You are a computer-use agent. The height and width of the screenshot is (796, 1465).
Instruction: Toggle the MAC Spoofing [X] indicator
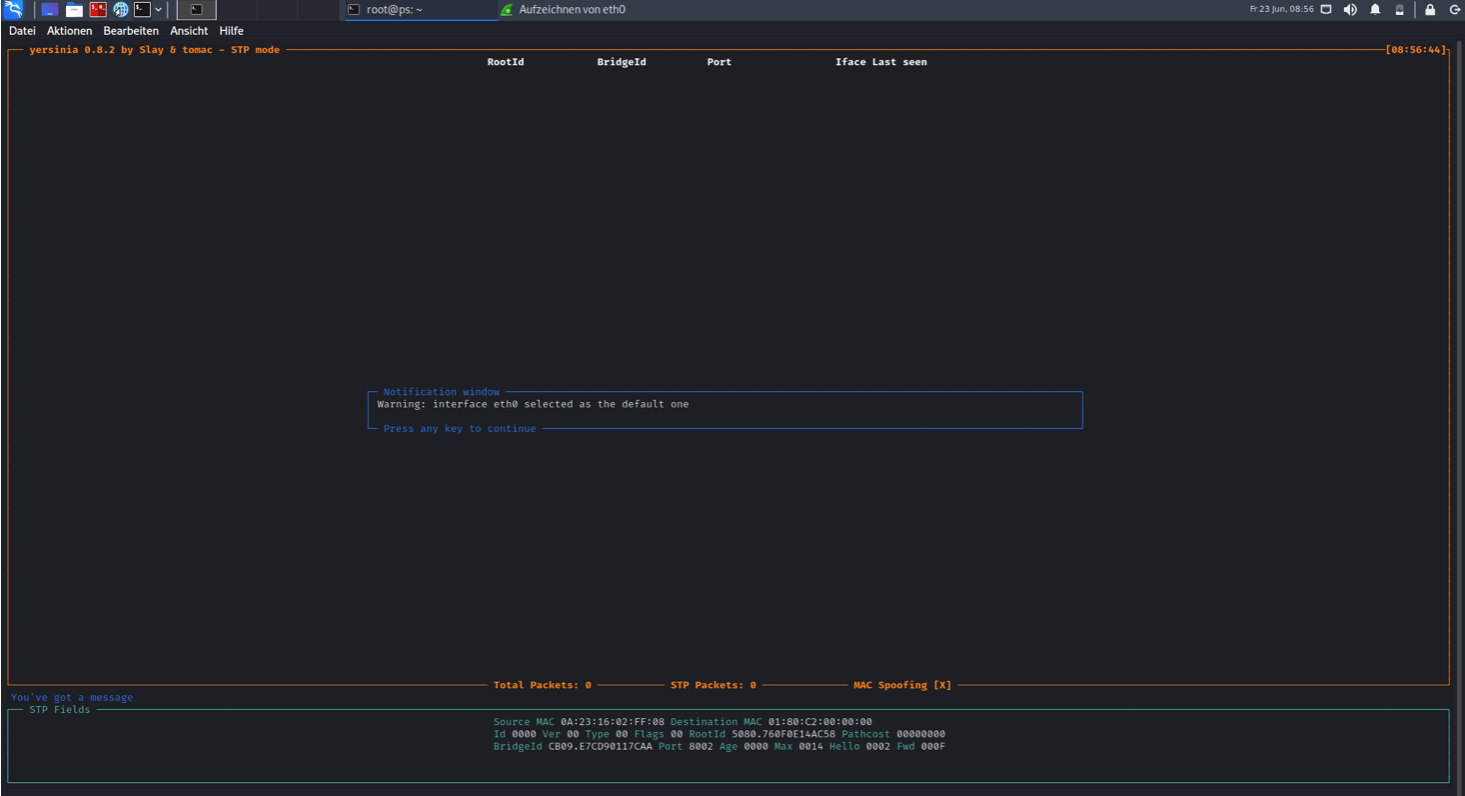click(902, 685)
